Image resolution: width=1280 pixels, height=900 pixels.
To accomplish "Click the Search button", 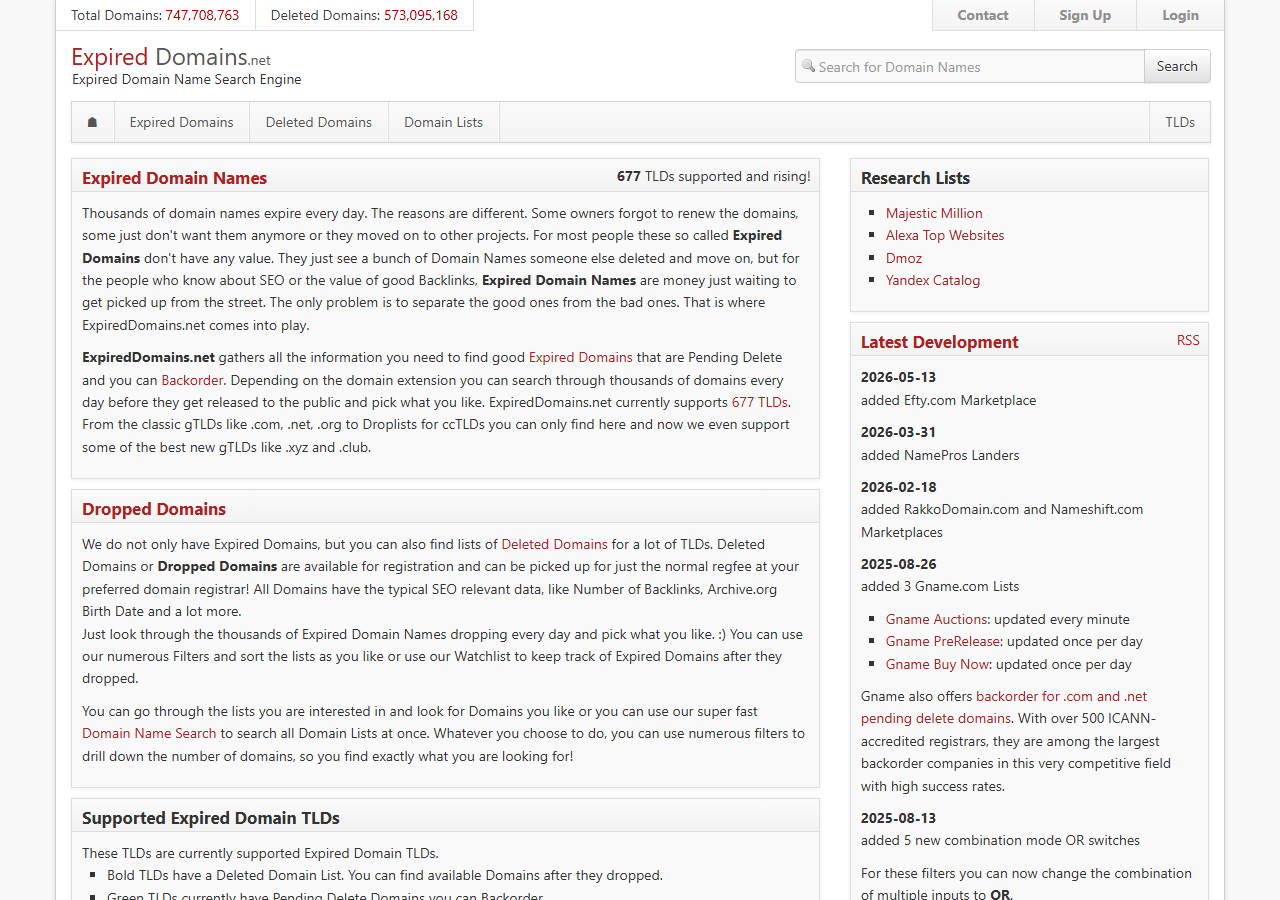I will pyautogui.click(x=1177, y=66).
